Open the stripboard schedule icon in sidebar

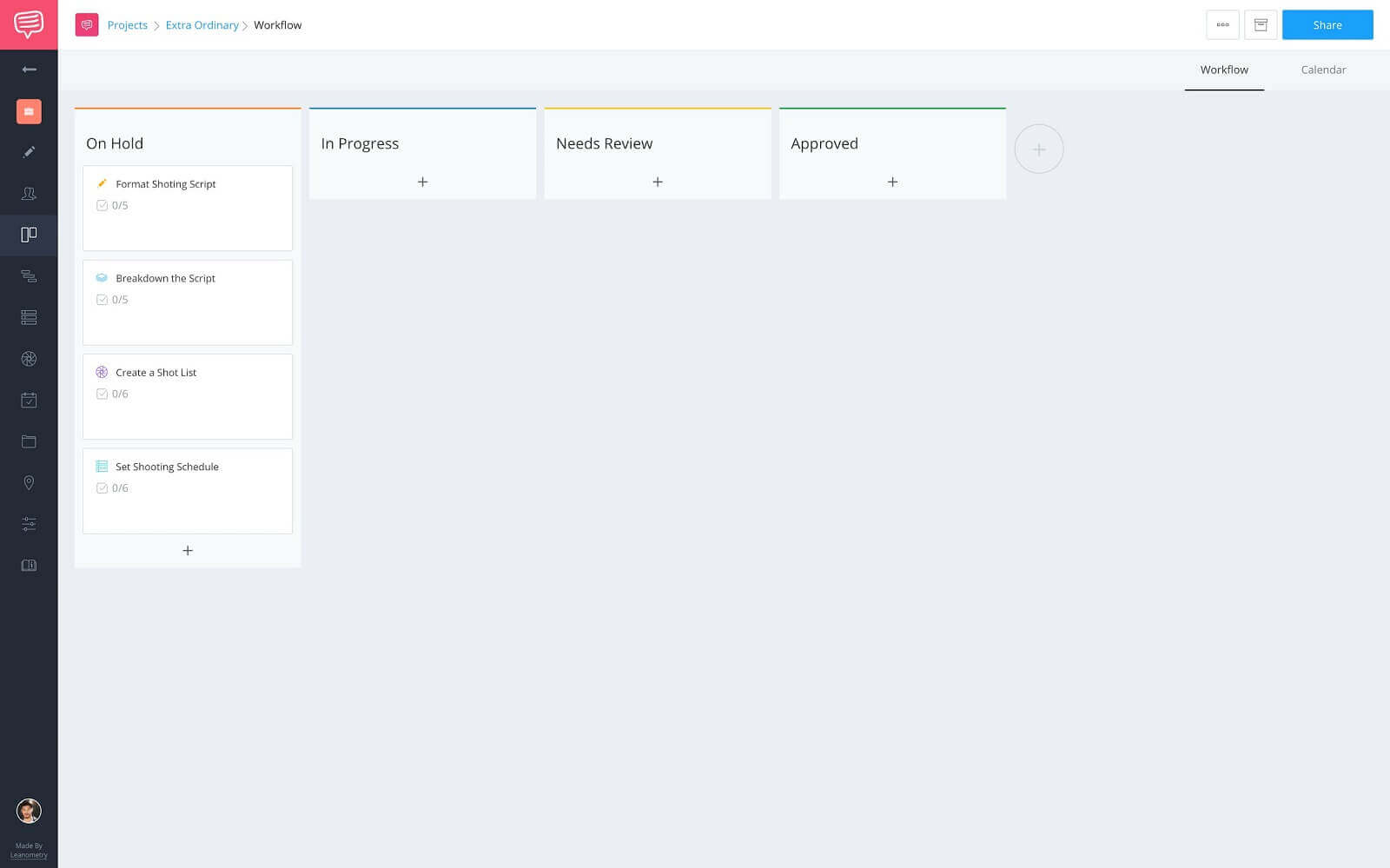coord(29,317)
